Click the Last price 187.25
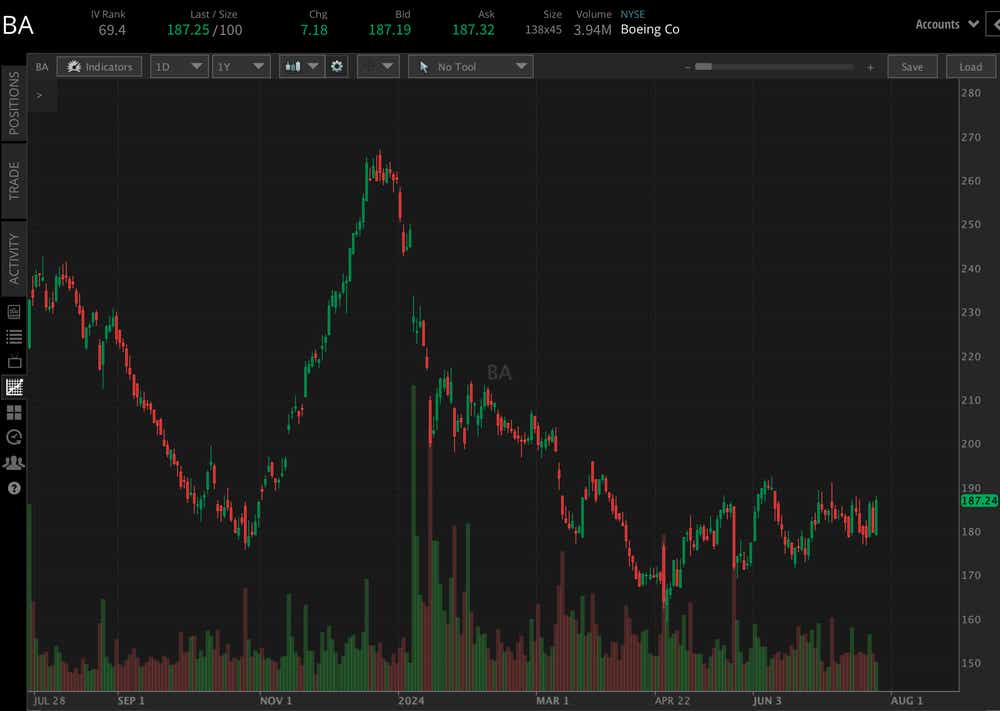The width and height of the screenshot is (1000, 711). pyautogui.click(x=188, y=30)
